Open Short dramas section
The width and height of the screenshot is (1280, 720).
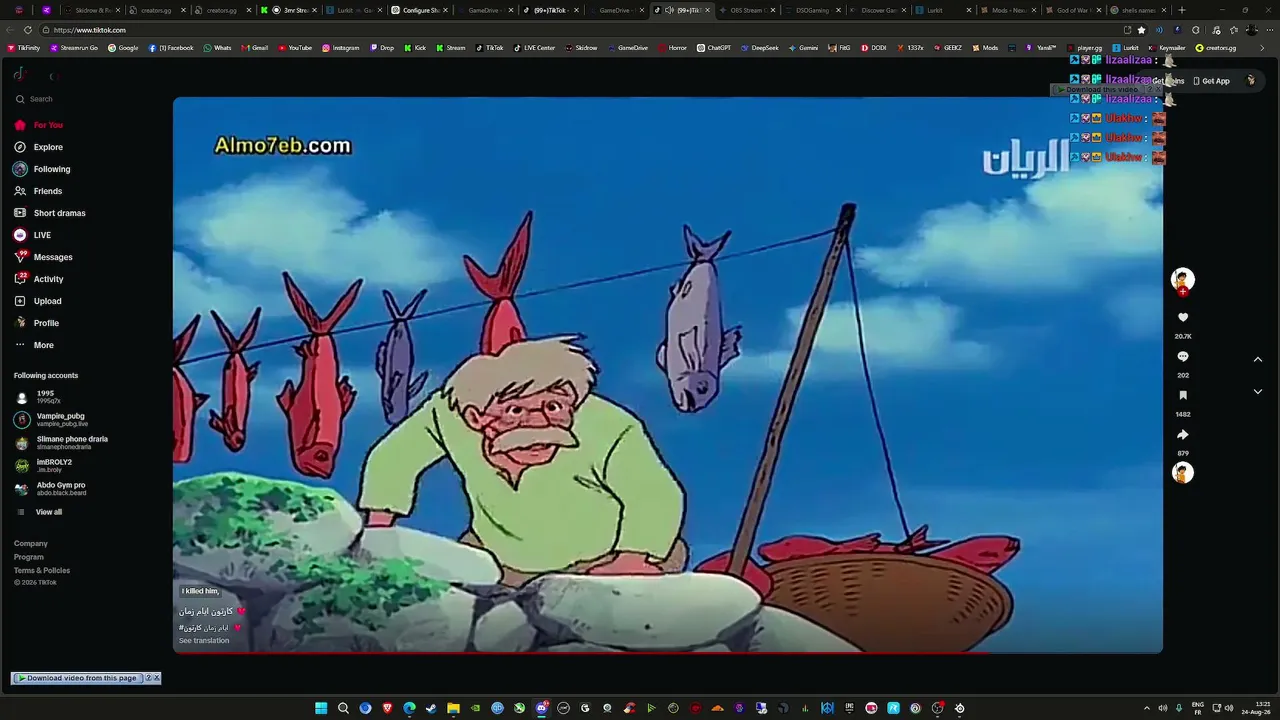(x=49, y=213)
